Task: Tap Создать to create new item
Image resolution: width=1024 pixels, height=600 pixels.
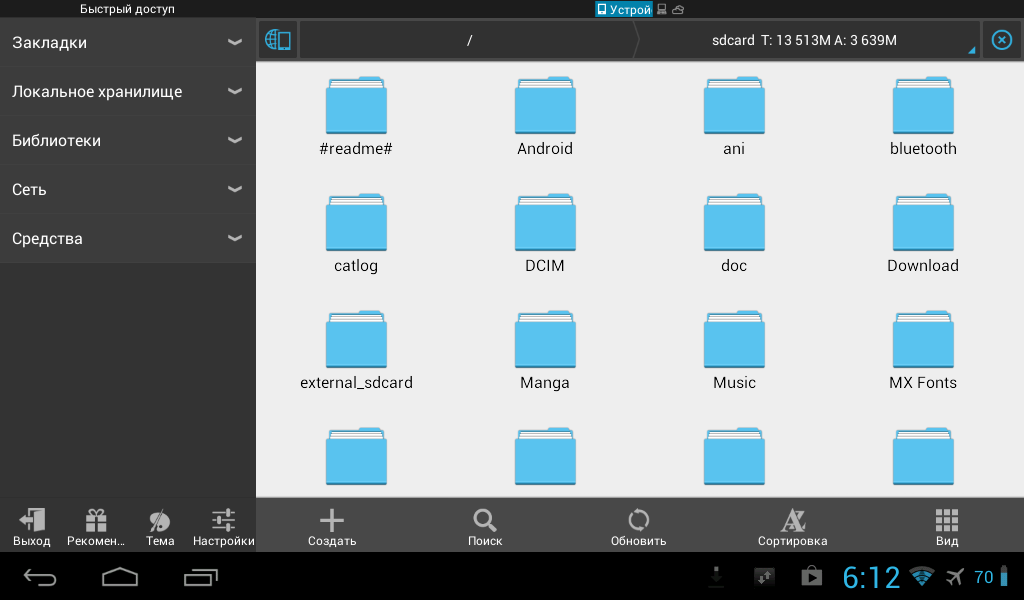Action: point(332,527)
